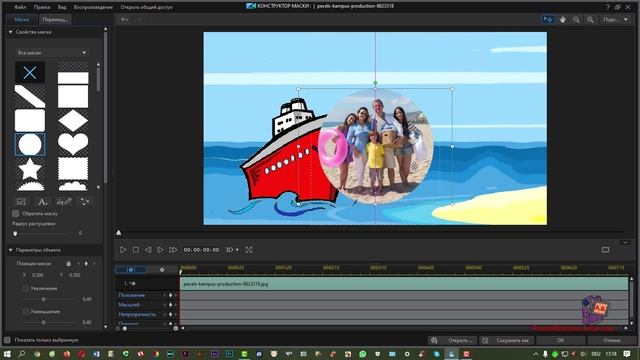
Task: Choose the stamp-edge rectangle mask
Action: [73, 168]
